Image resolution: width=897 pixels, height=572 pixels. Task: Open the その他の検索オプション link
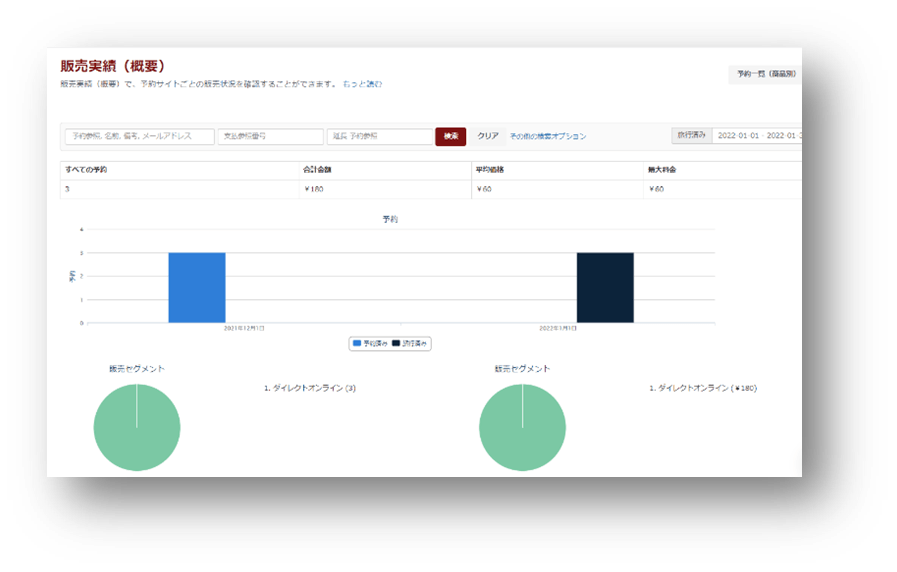[548, 136]
